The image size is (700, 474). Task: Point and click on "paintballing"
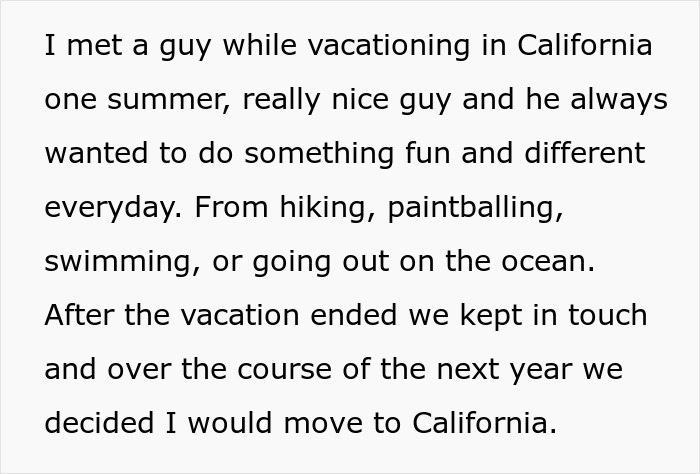click(x=469, y=208)
